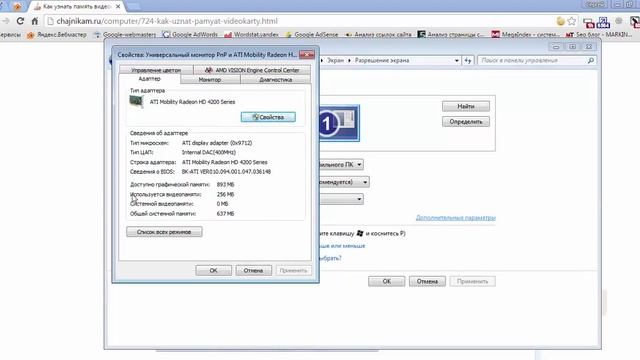Select the Адаптер tab

(149, 79)
